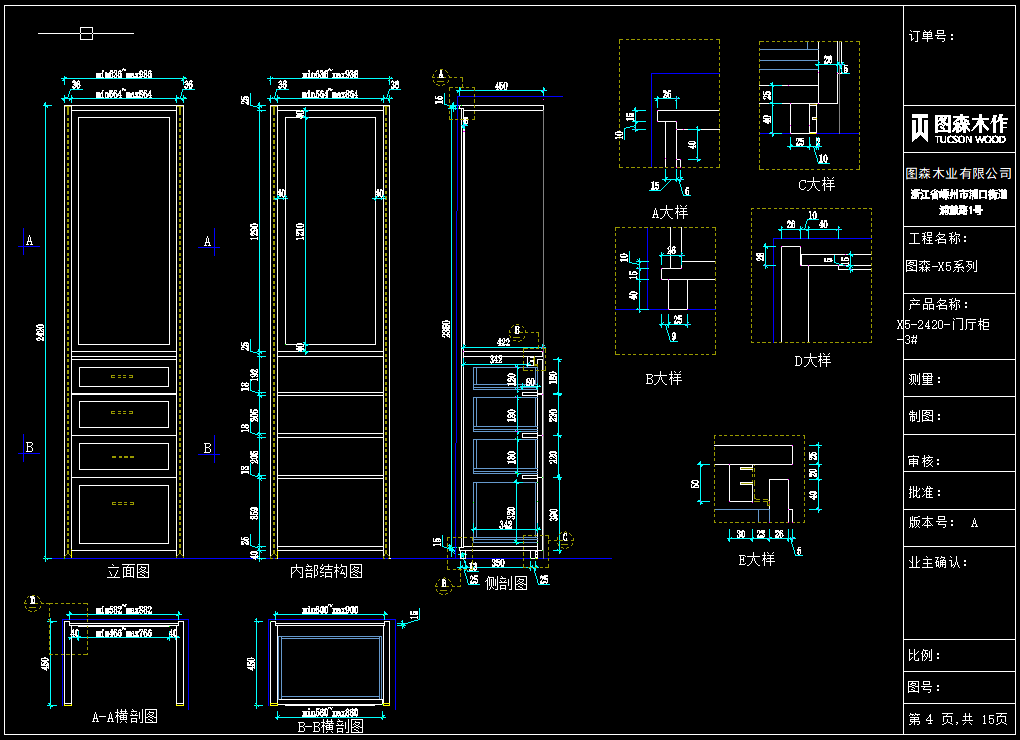Click the A-A横剖图 section title
The image size is (1020, 740).
[124, 716]
